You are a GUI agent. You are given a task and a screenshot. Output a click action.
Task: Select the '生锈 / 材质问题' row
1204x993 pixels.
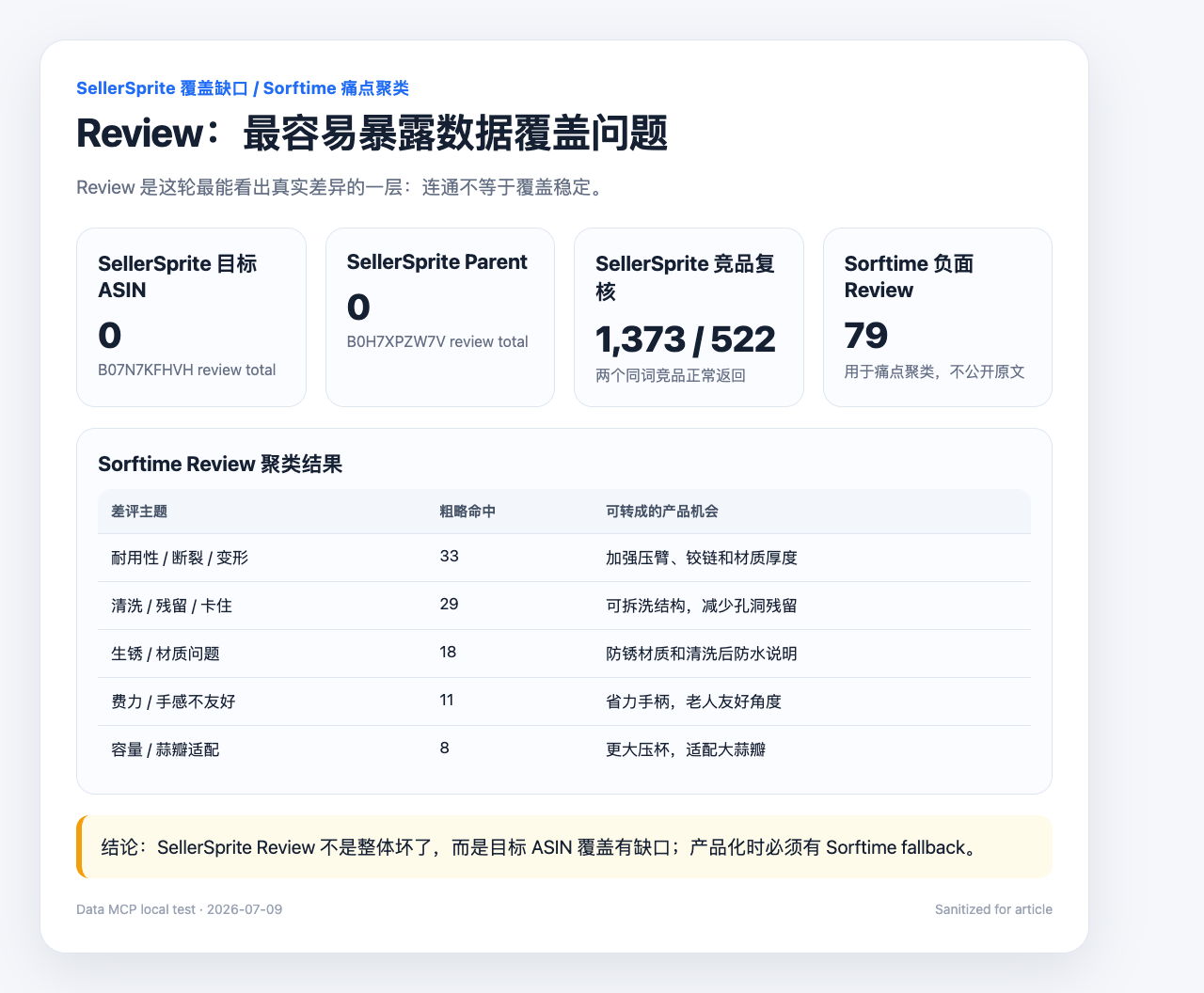tap(564, 654)
